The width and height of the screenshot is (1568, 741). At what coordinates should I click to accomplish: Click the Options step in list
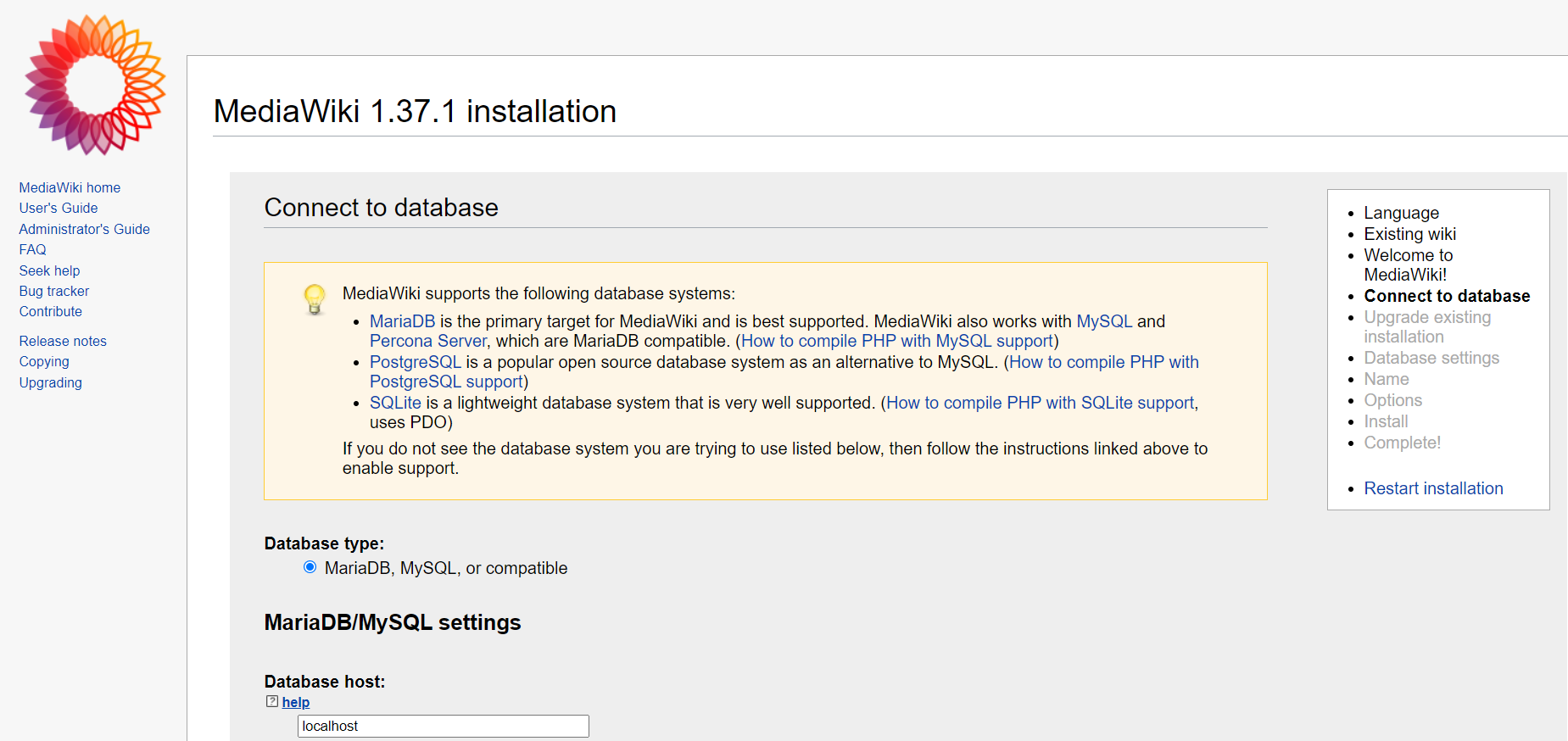(x=1392, y=400)
